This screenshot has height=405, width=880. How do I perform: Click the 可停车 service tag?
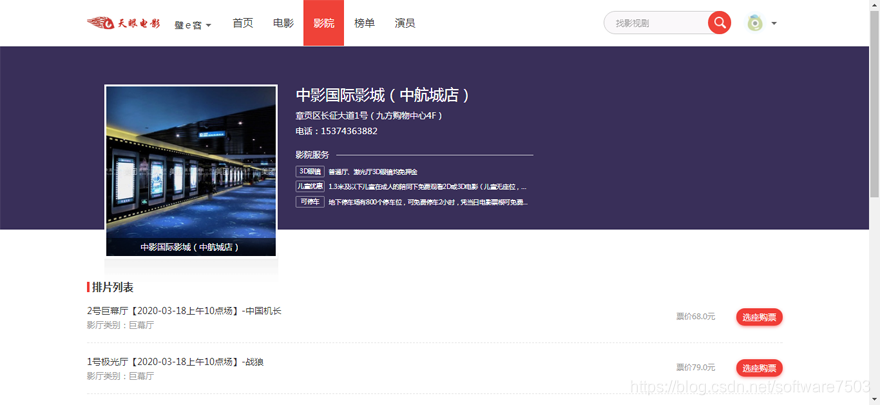pos(310,201)
